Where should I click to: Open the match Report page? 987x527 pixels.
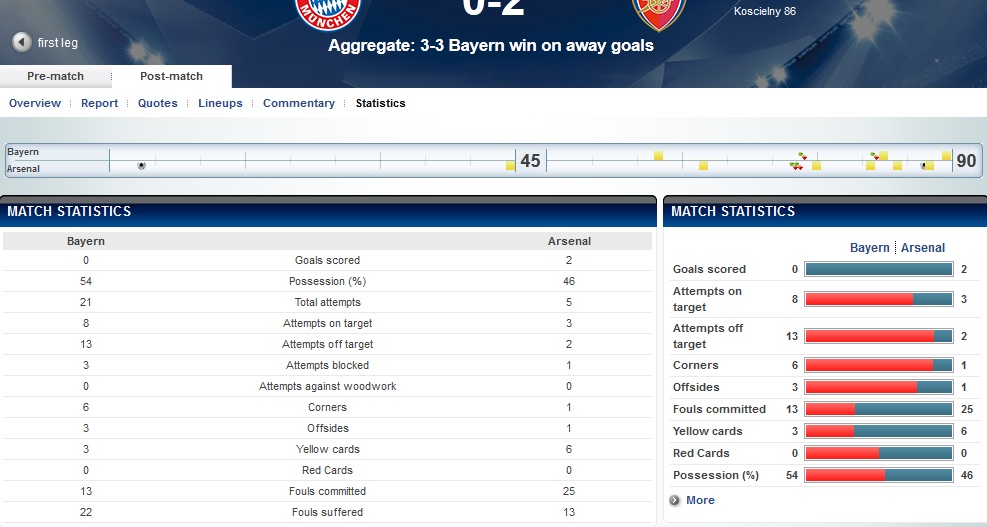click(99, 103)
